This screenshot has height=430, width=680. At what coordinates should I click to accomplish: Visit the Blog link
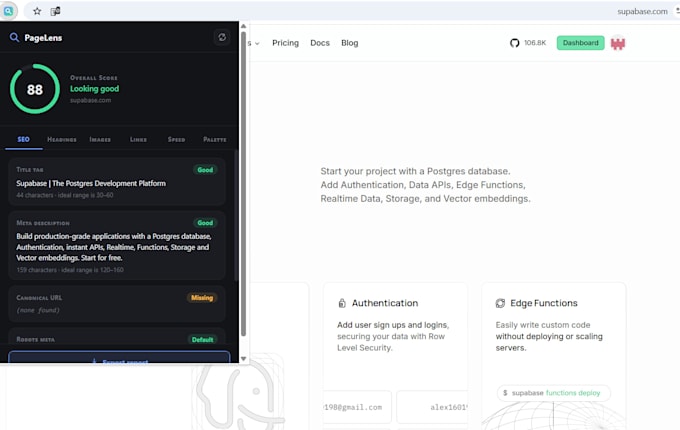point(350,43)
